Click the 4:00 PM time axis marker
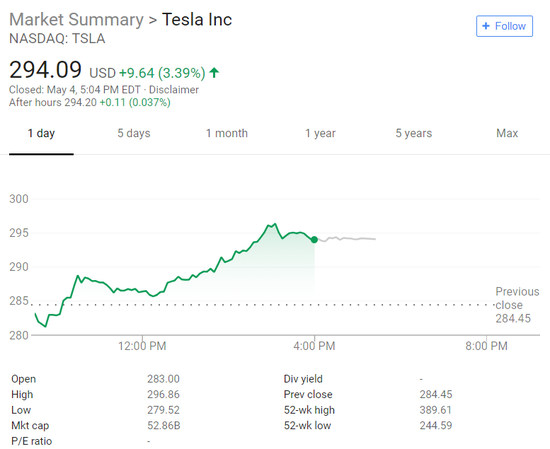This screenshot has height=449, width=550. (314, 346)
